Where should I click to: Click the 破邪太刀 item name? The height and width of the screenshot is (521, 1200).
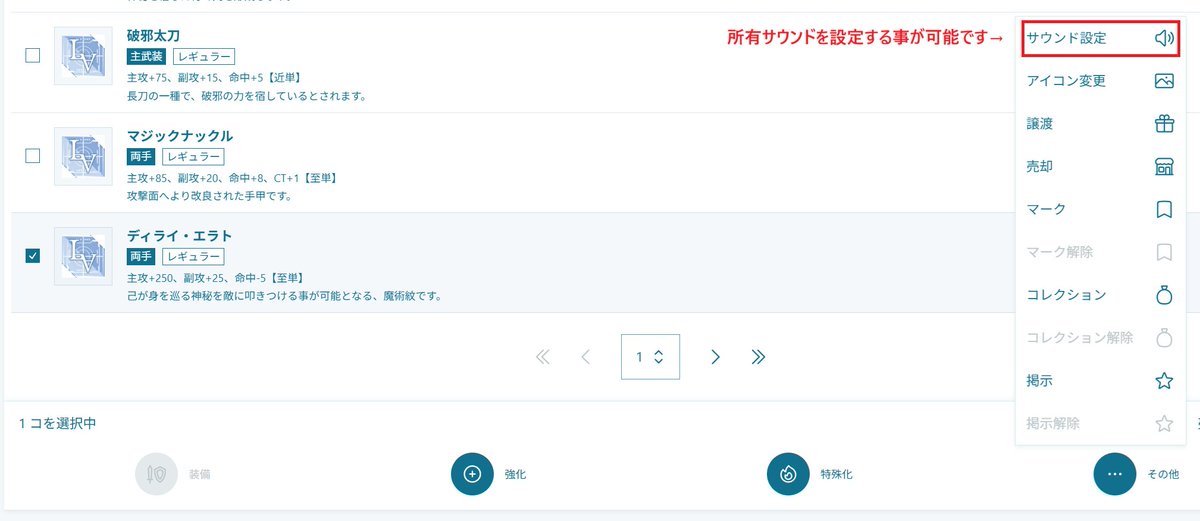click(154, 36)
